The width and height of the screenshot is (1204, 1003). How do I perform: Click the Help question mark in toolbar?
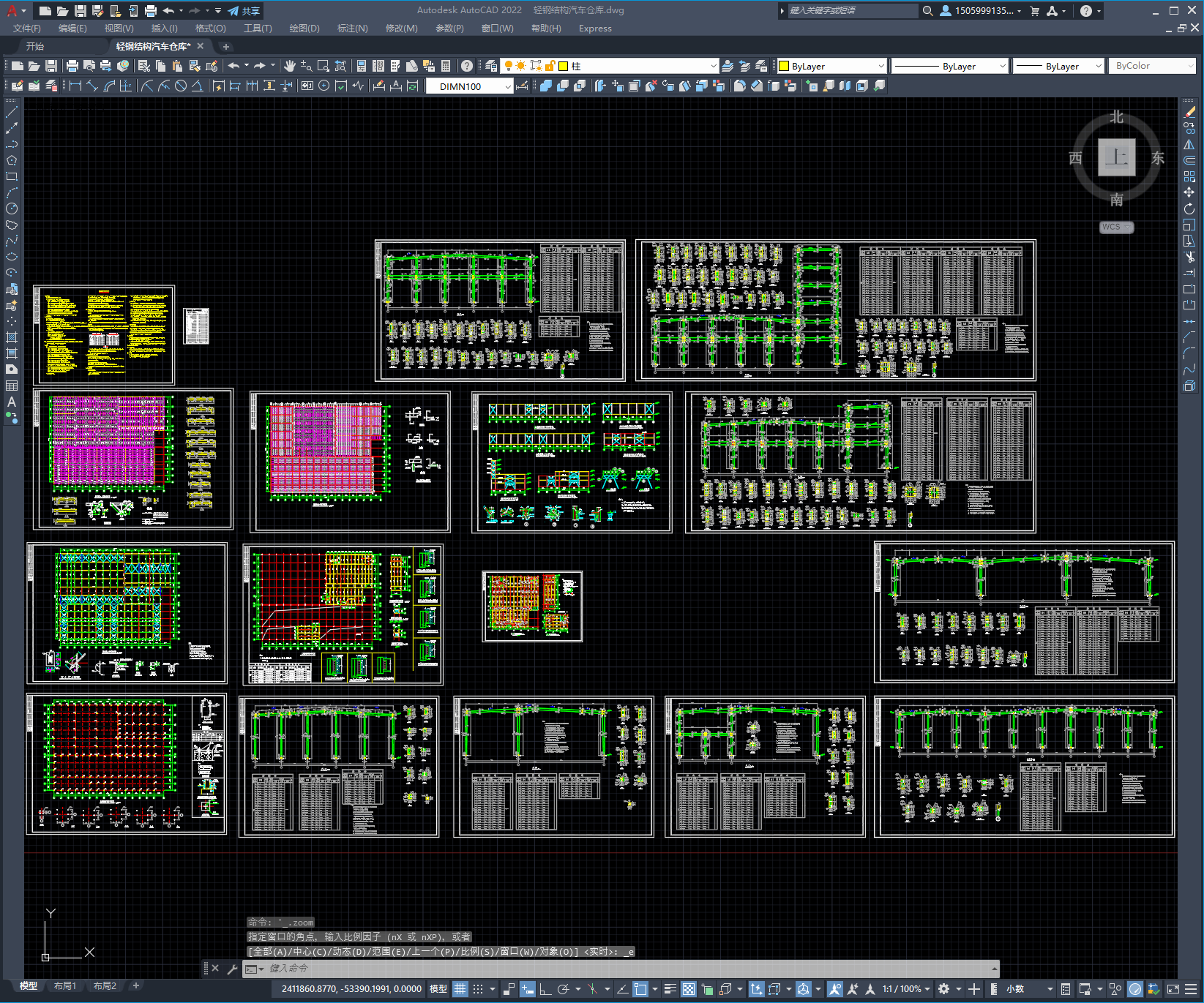(x=467, y=66)
